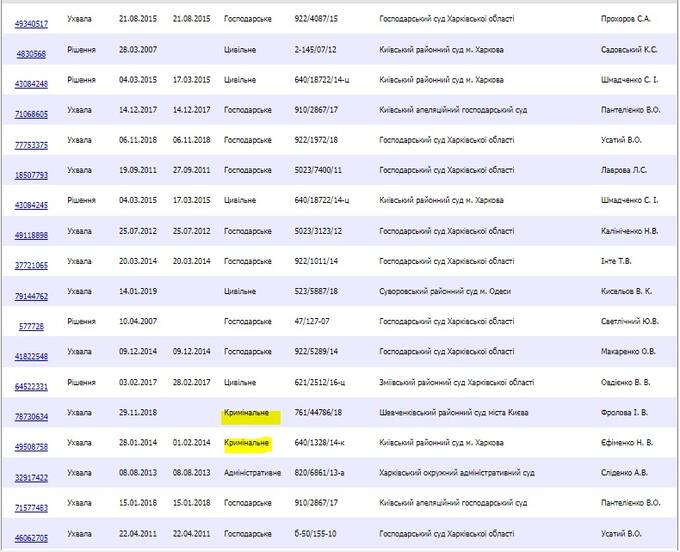The height and width of the screenshot is (552, 680).
Task: Click the 18507793 document link
Action: pos(31,175)
